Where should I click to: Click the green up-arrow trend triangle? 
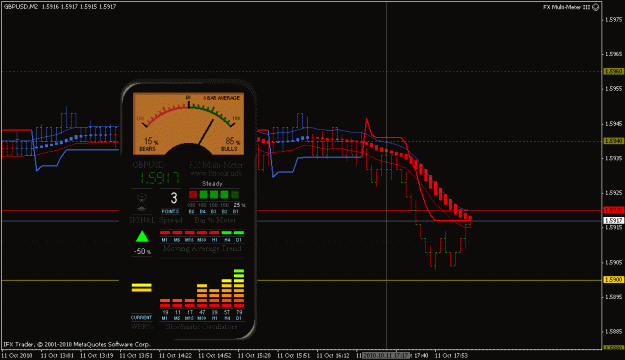pyautogui.click(x=142, y=236)
